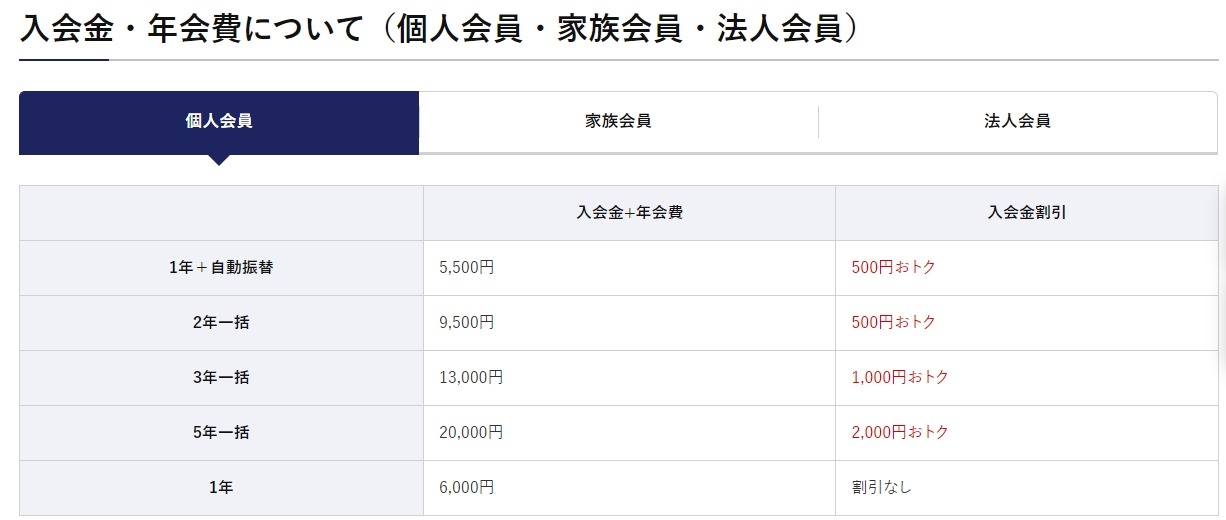Click the red 1,000円おトク discount text
Screen dimensions: 1226x520
pyautogui.click(x=900, y=378)
